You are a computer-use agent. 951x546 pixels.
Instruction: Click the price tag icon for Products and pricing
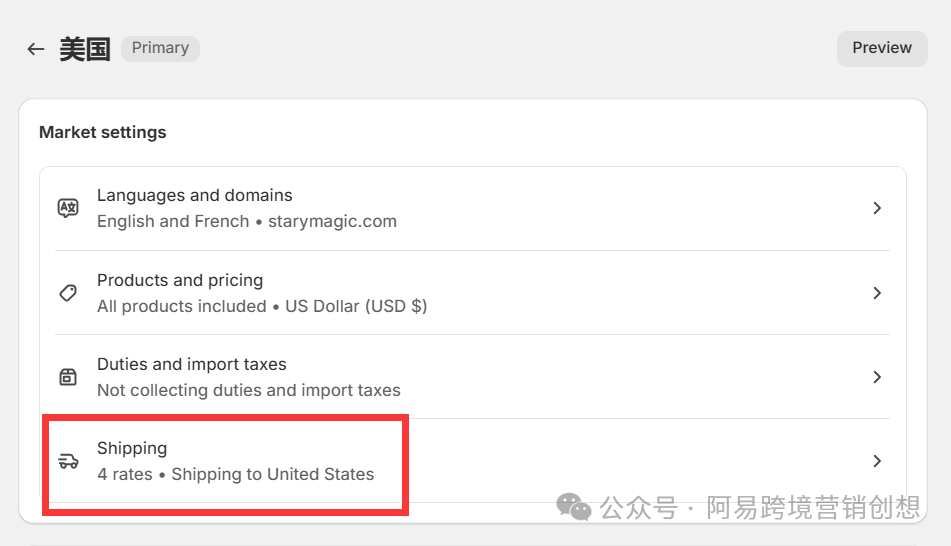68,293
